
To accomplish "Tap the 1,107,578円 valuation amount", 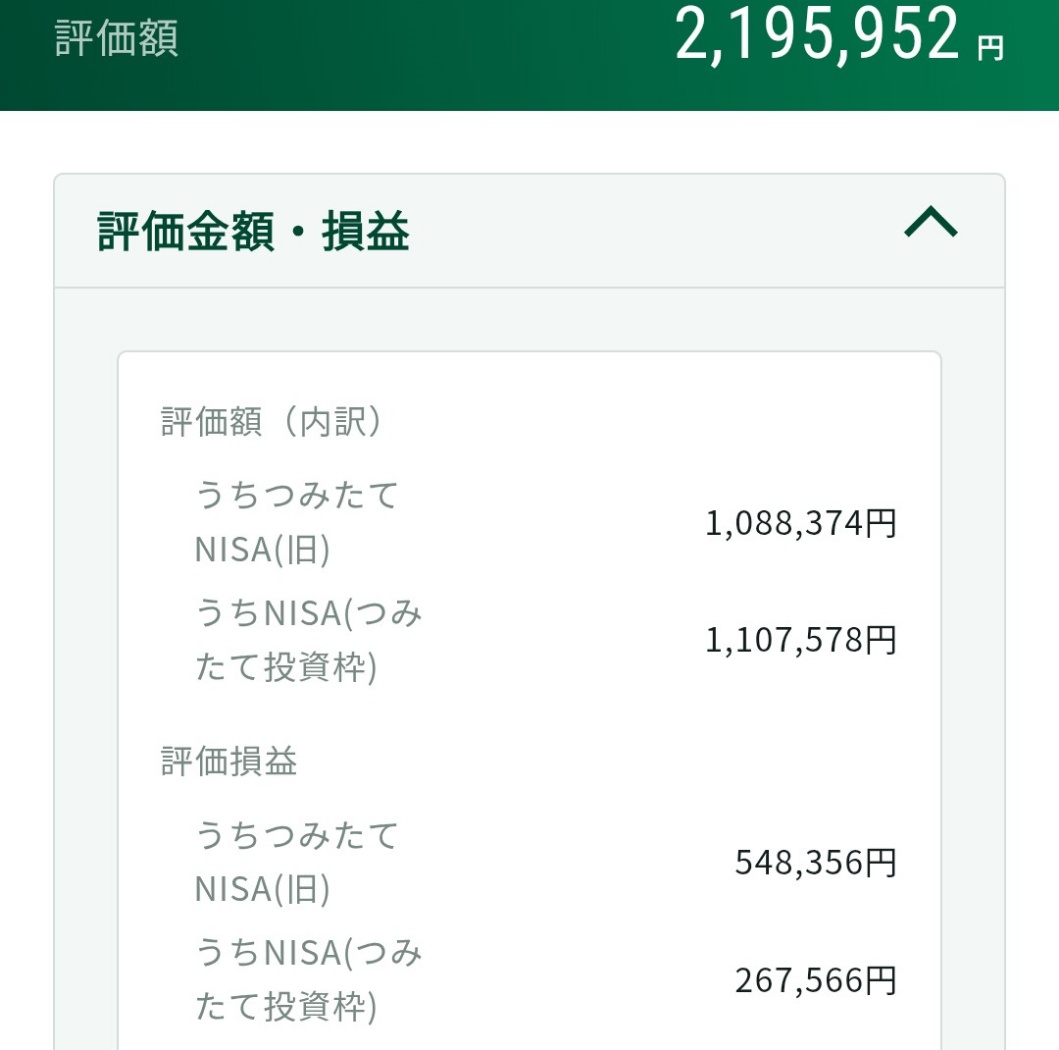I will point(801,640).
